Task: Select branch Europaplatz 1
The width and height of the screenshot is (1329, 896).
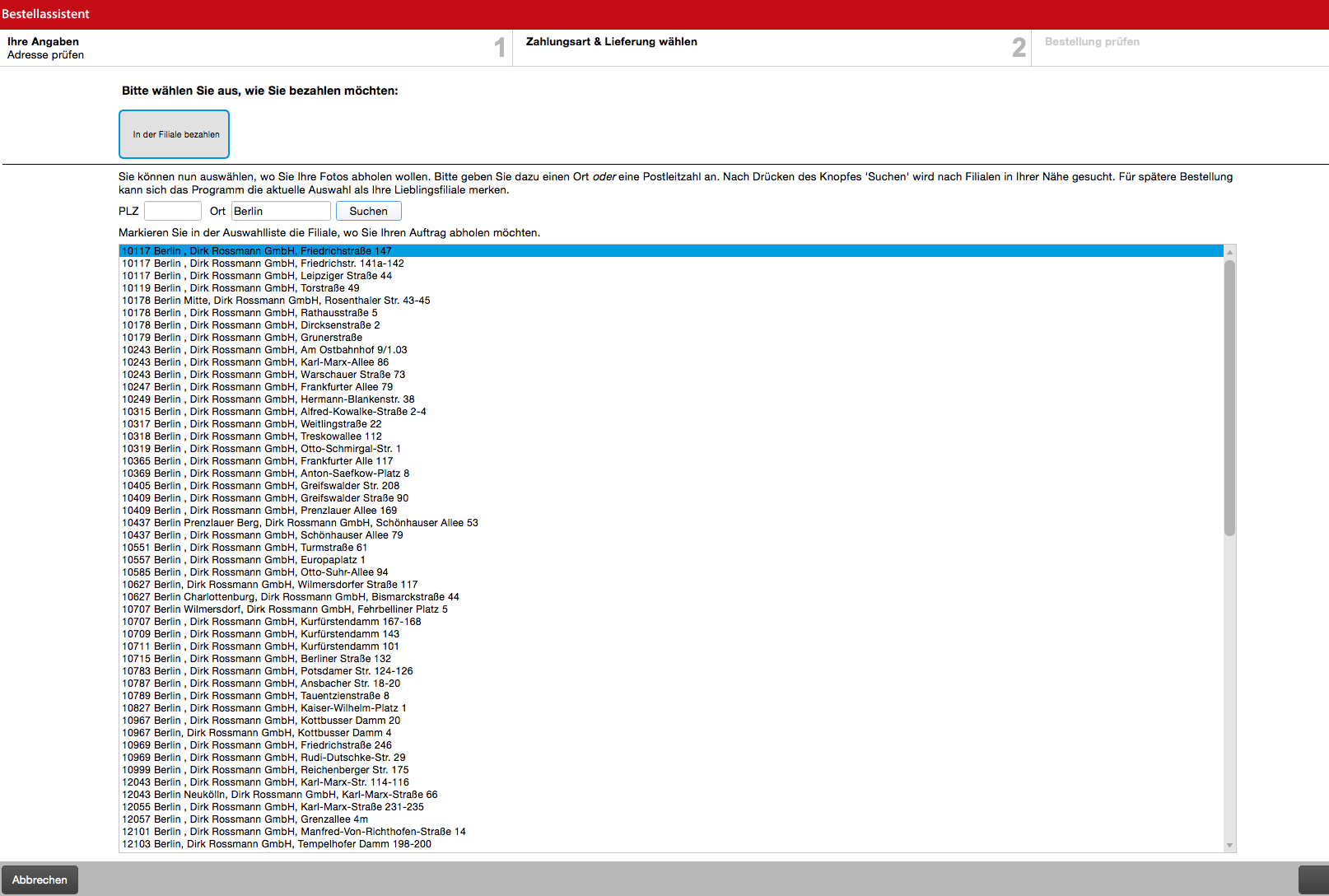Action: 671,560
